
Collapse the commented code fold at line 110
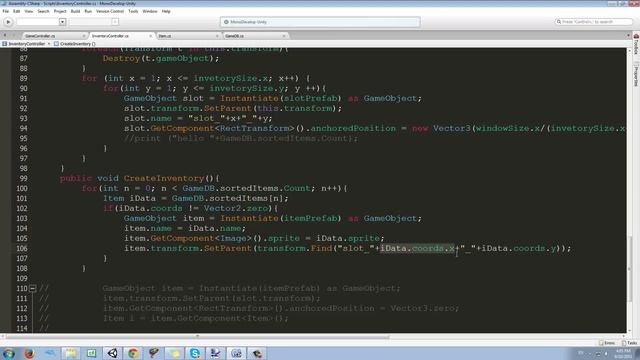(33, 289)
